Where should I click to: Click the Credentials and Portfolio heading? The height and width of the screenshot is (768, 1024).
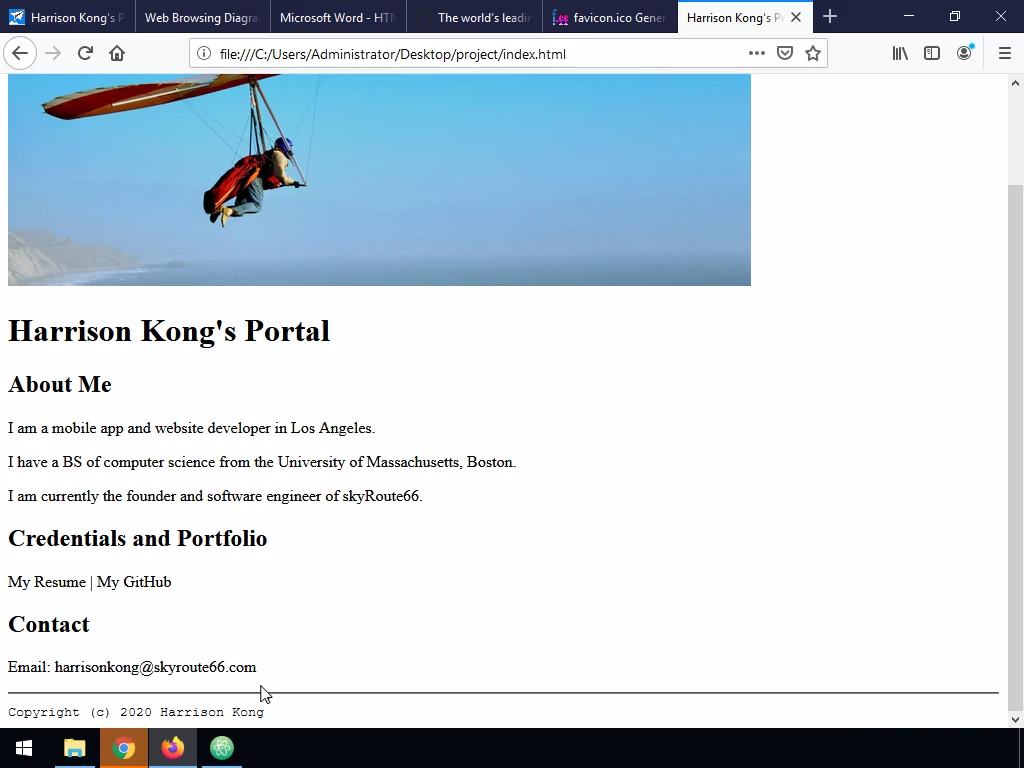pyautogui.click(x=138, y=539)
